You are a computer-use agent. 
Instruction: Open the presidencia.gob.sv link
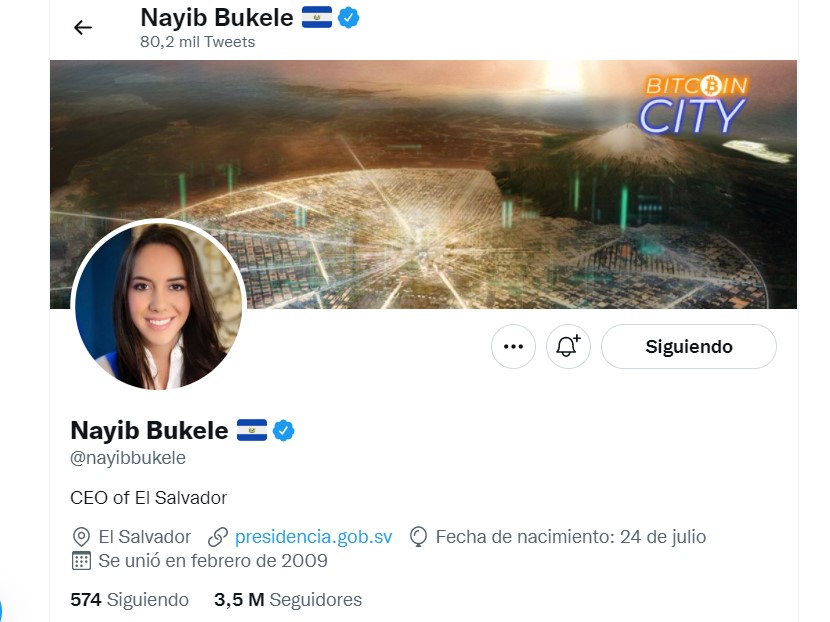313,537
